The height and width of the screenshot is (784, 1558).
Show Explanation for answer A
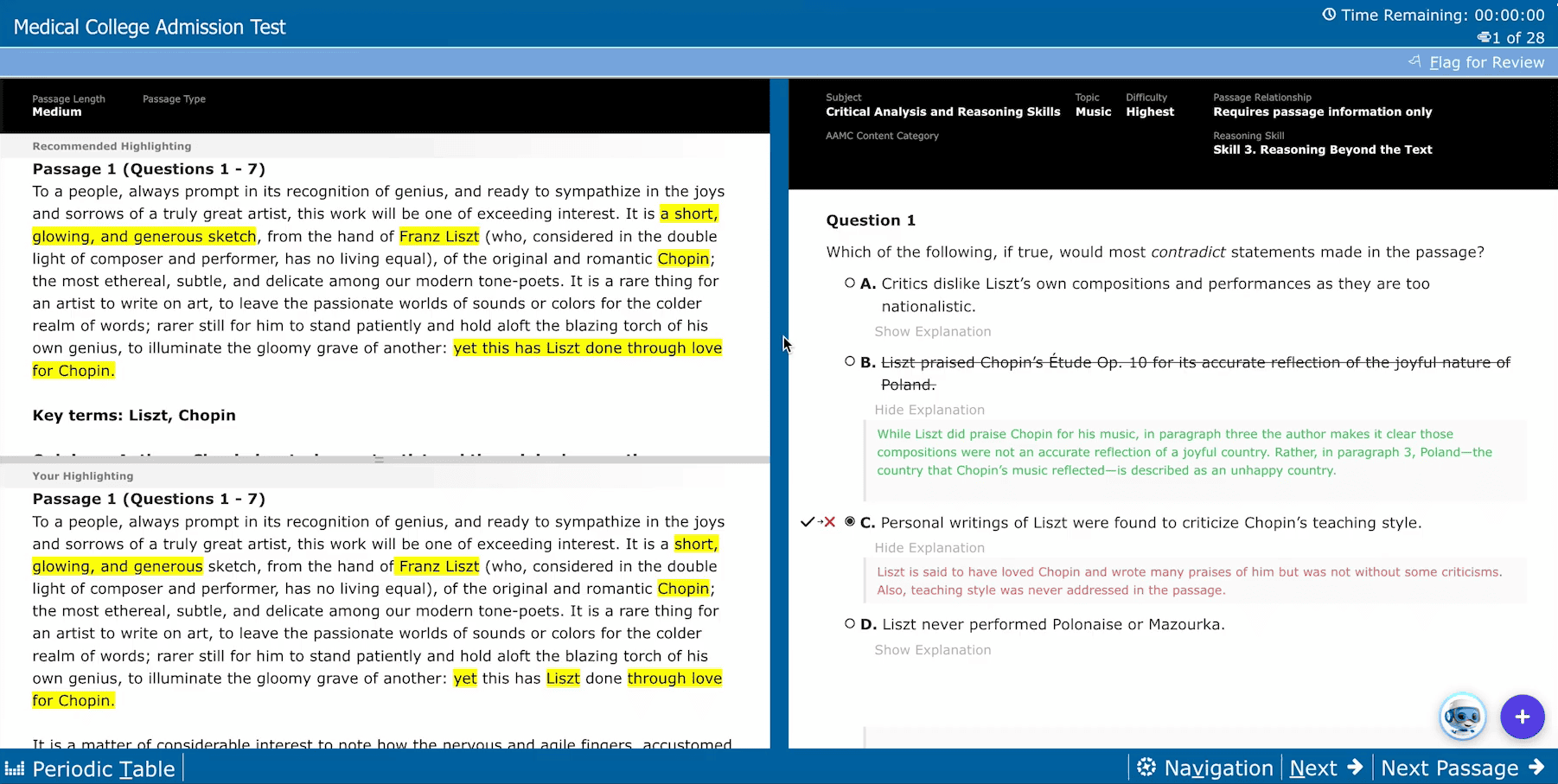coord(932,331)
